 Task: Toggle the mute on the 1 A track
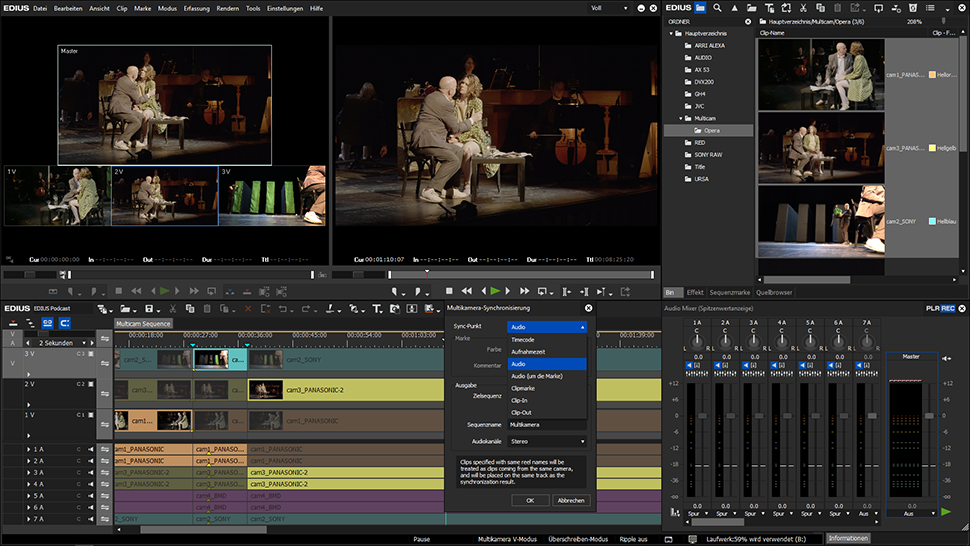[91, 450]
